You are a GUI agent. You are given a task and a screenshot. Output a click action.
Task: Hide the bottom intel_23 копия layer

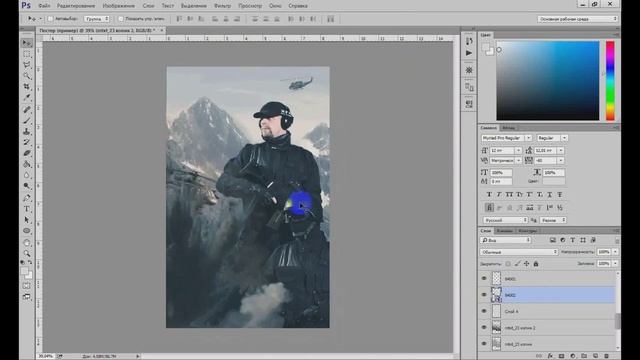[x=484, y=344]
